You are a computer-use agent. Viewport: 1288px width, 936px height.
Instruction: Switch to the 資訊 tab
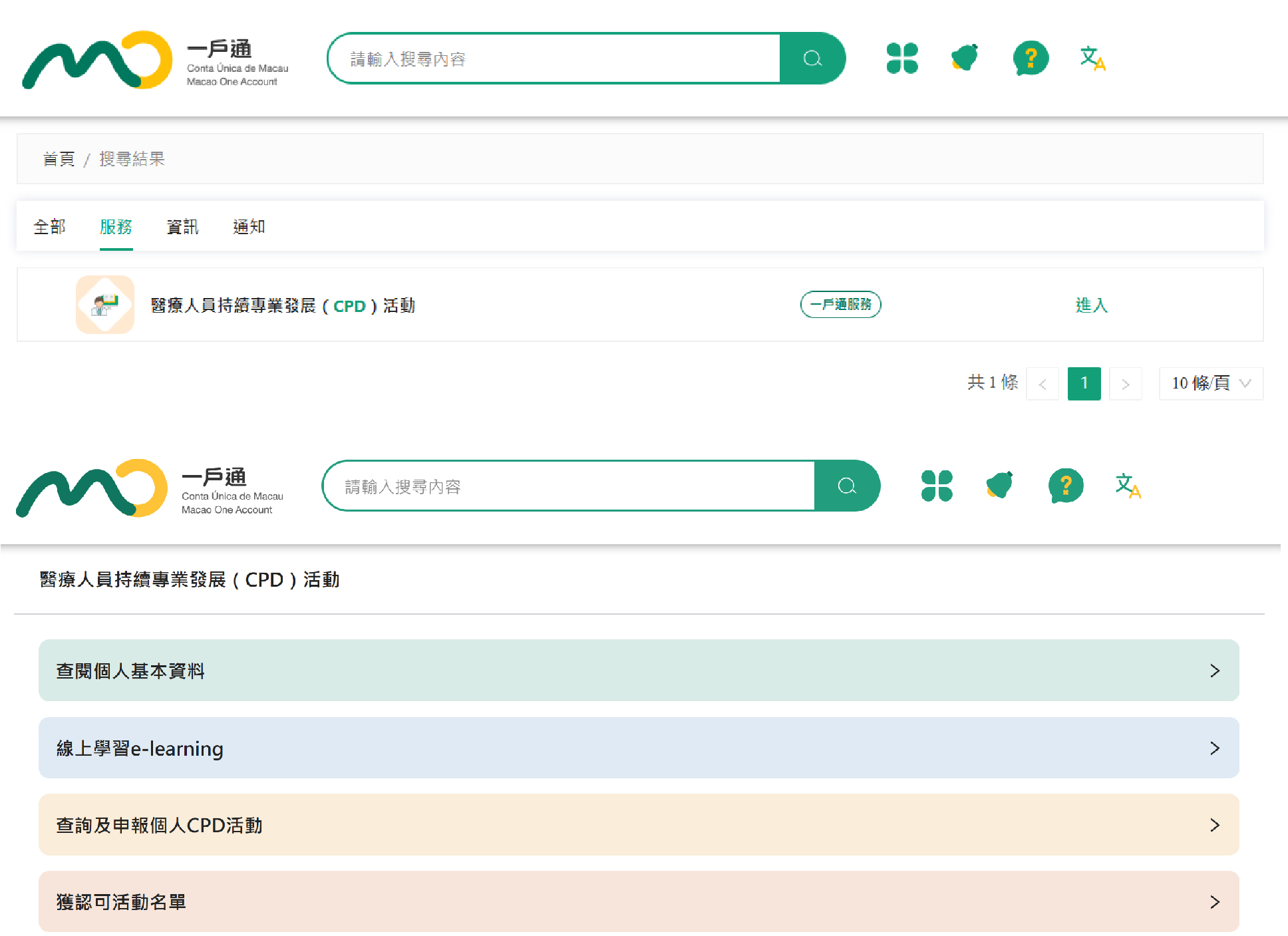tap(182, 227)
